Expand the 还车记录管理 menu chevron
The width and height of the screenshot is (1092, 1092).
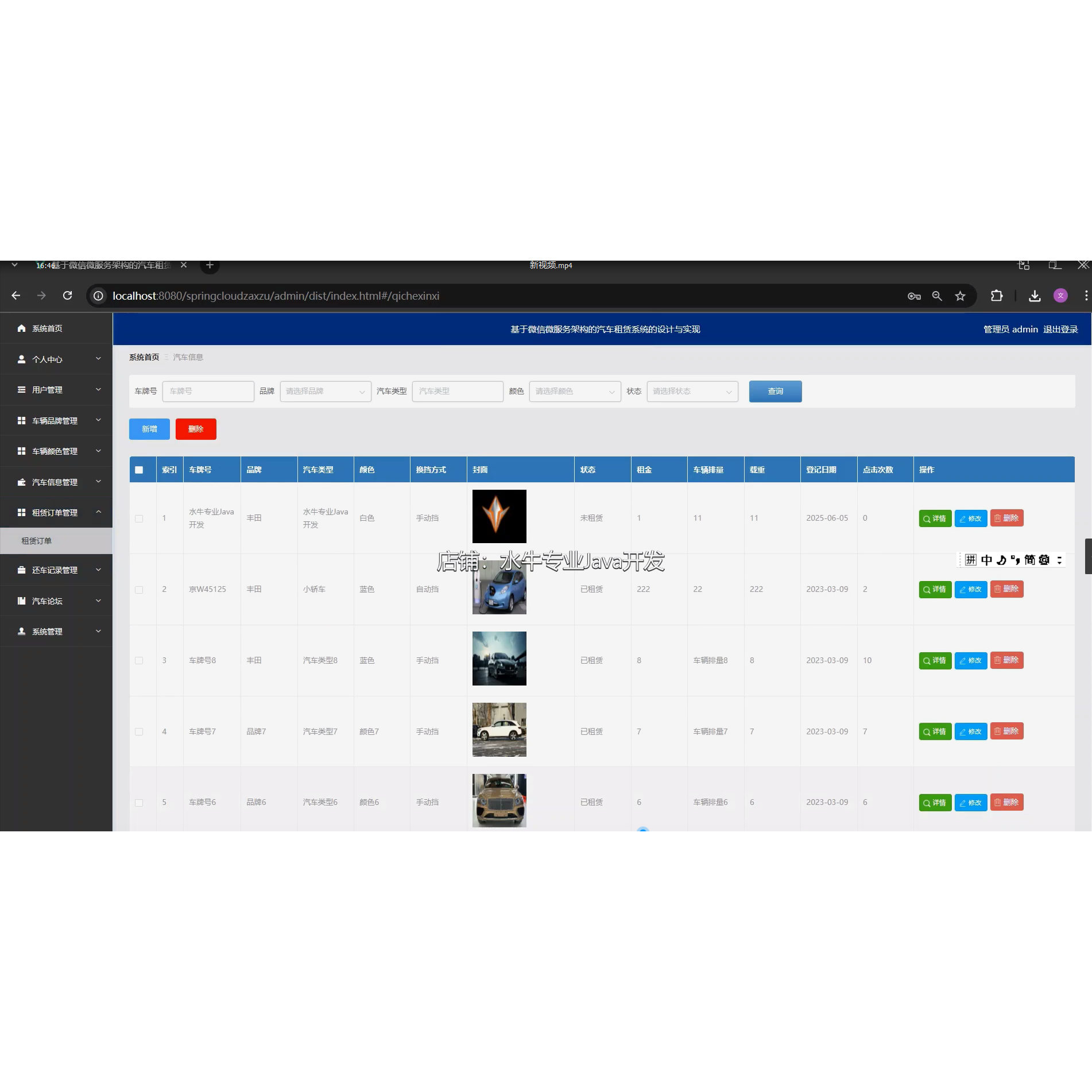[98, 570]
